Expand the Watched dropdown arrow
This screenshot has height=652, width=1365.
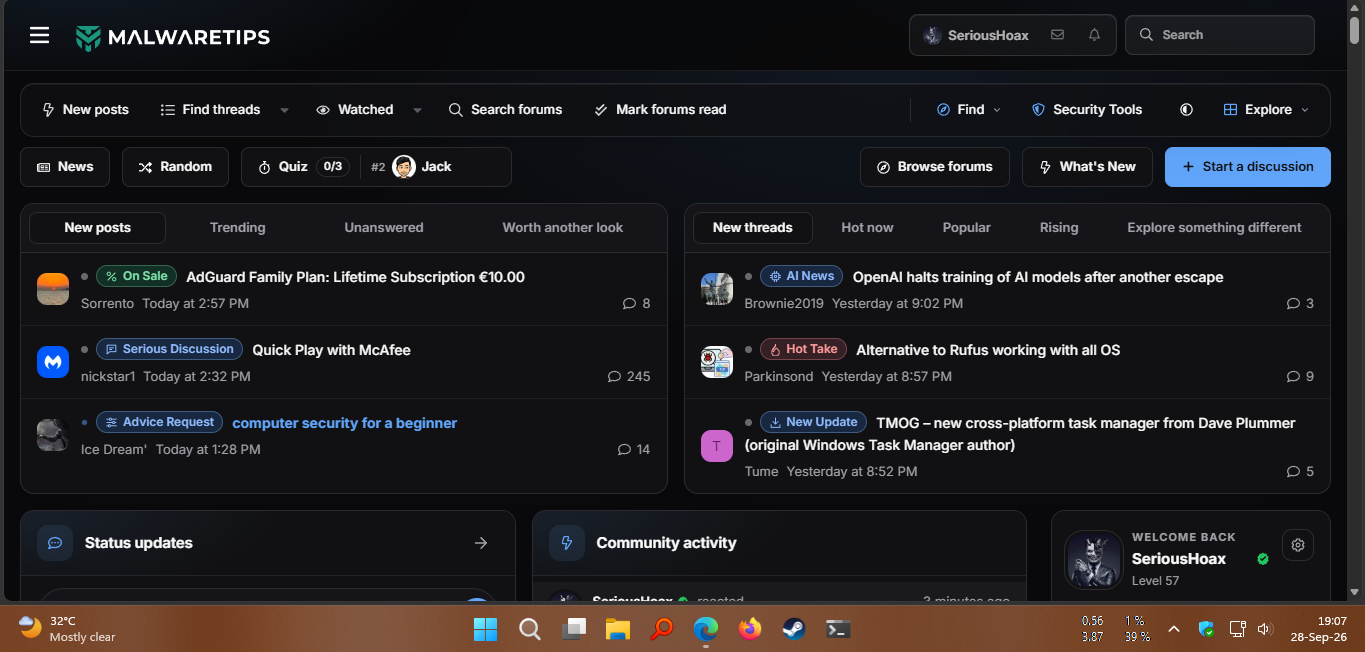417,110
